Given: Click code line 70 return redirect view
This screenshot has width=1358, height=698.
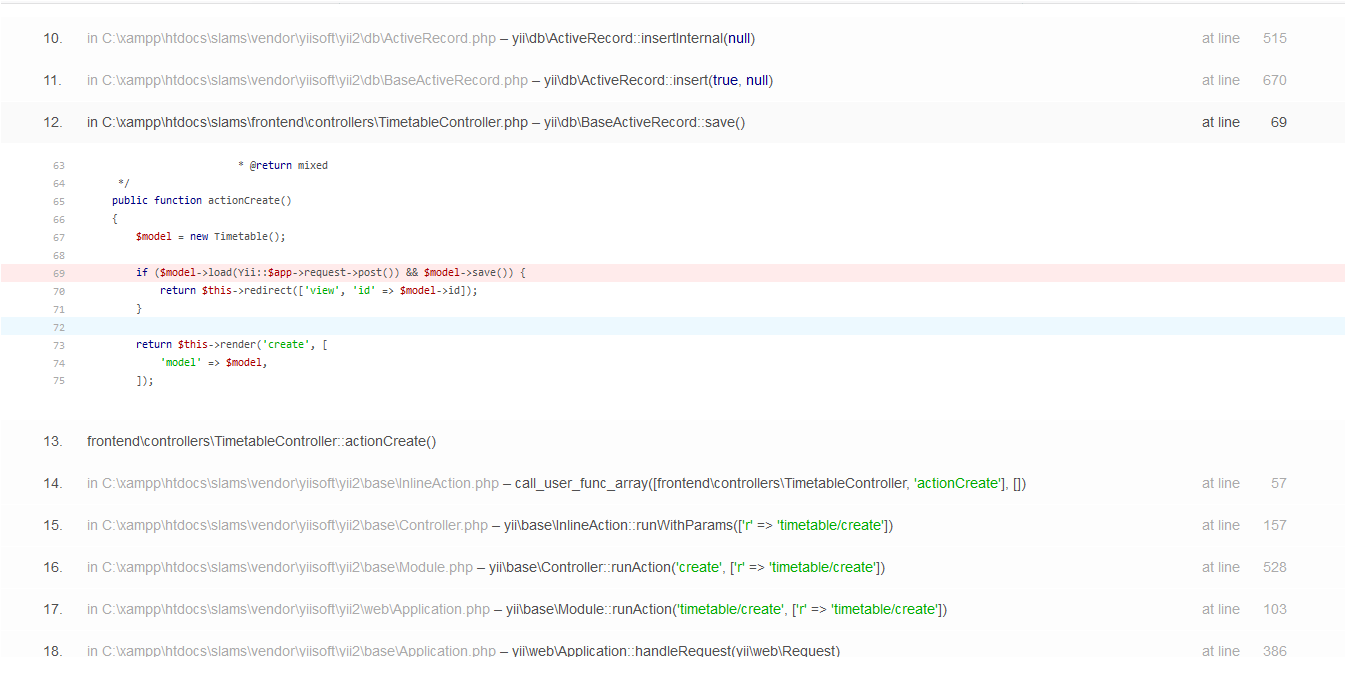Looking at the screenshot, I should click(x=319, y=290).
